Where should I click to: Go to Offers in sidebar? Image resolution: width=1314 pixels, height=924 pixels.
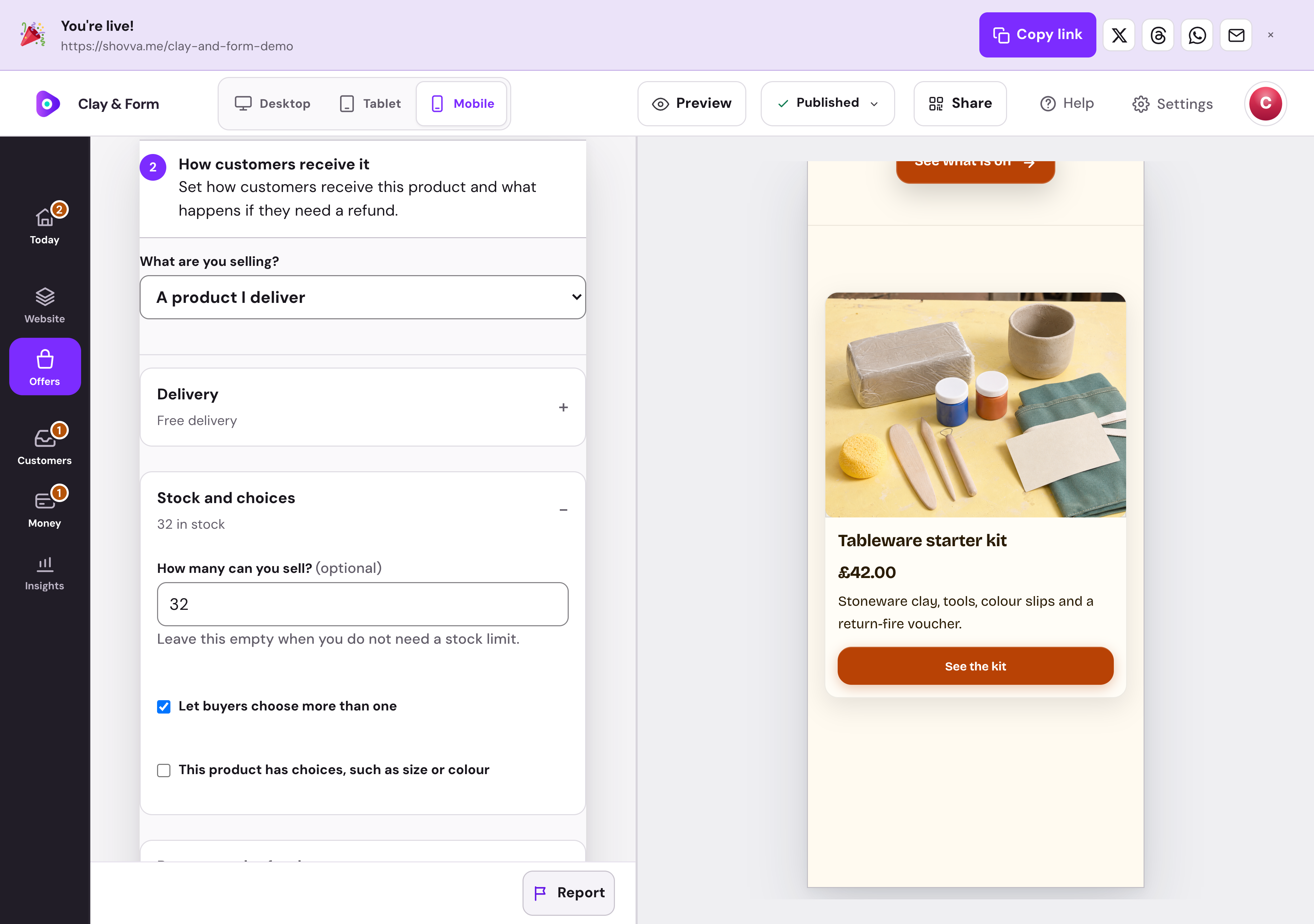tap(44, 367)
